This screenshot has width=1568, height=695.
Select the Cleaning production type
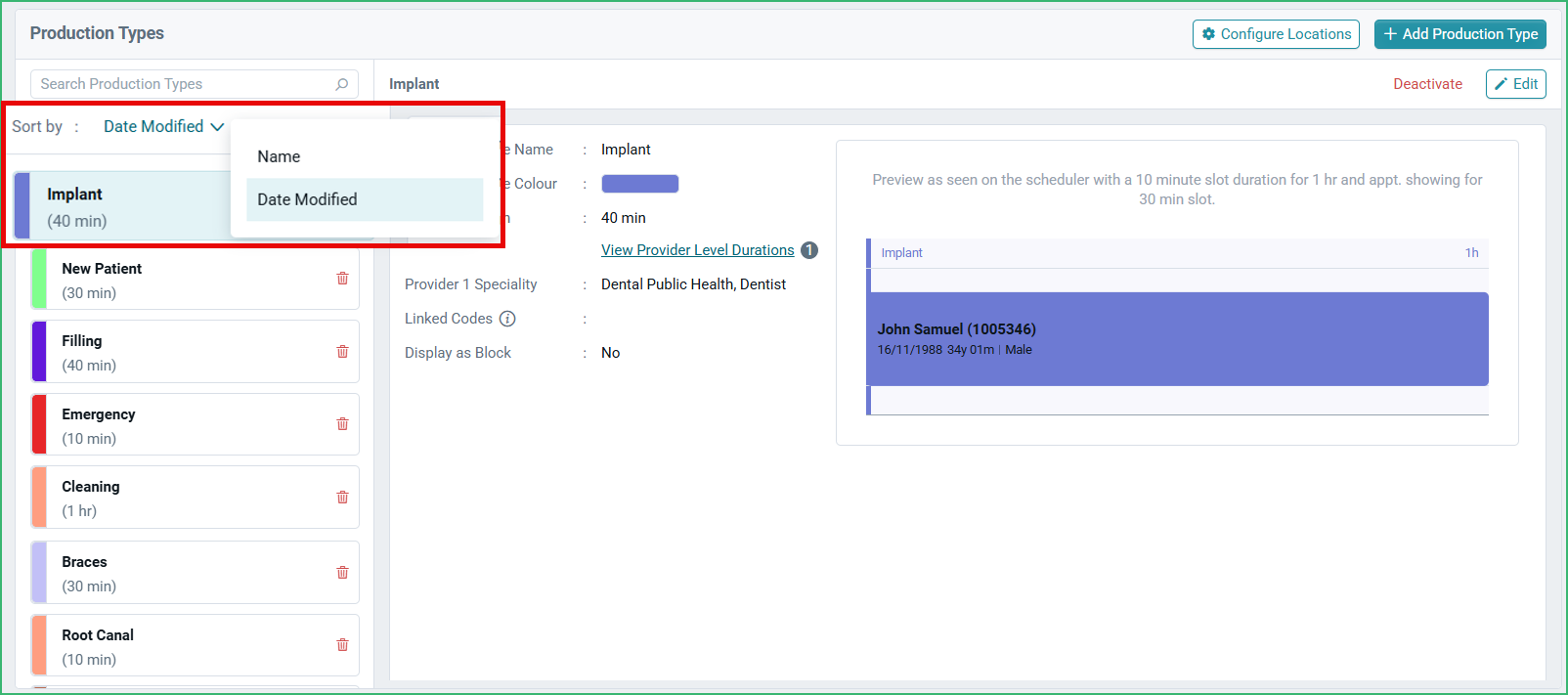pos(195,498)
